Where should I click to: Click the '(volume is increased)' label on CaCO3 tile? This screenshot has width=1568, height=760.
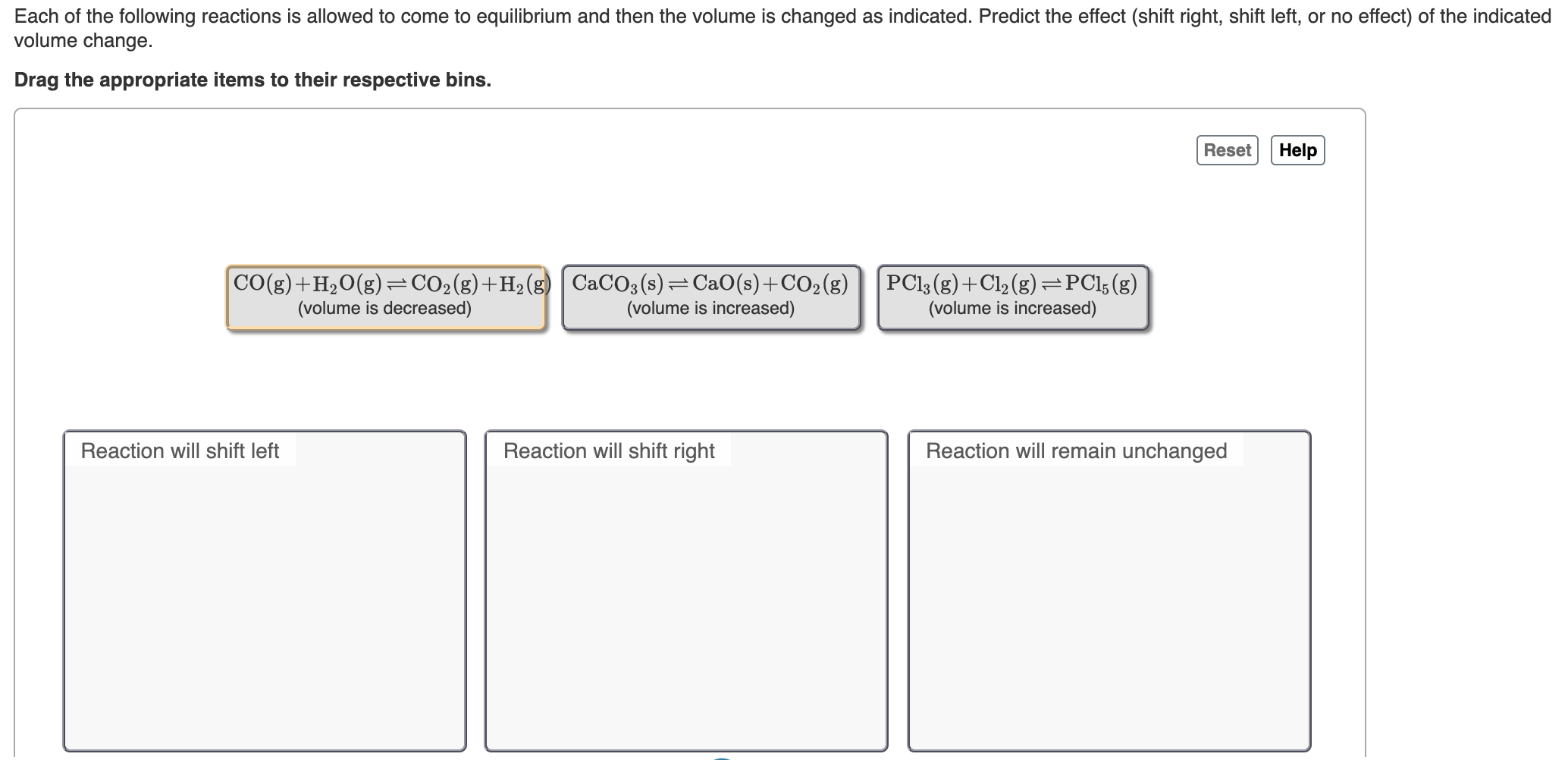point(710,307)
